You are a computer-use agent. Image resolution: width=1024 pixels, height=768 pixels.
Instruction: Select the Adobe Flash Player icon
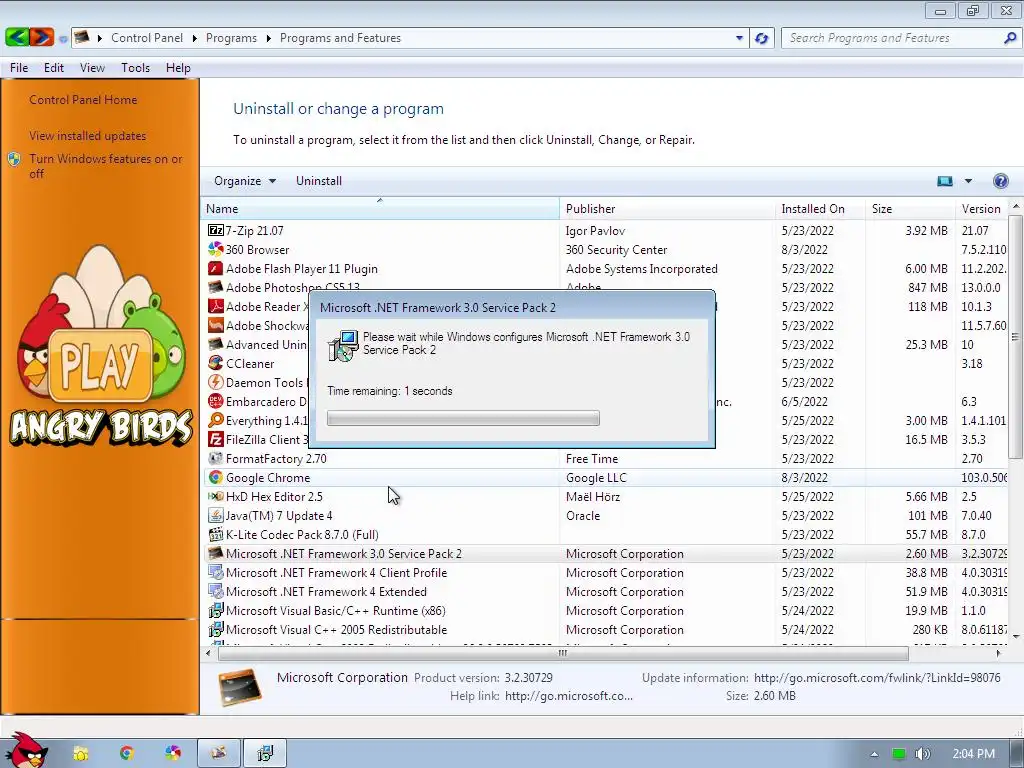point(216,268)
